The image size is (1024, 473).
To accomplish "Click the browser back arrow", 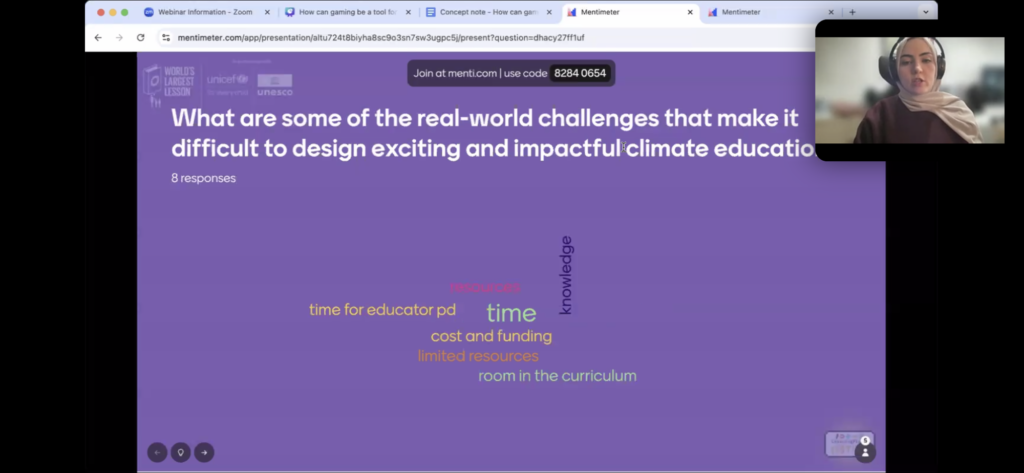I will (x=98, y=37).
